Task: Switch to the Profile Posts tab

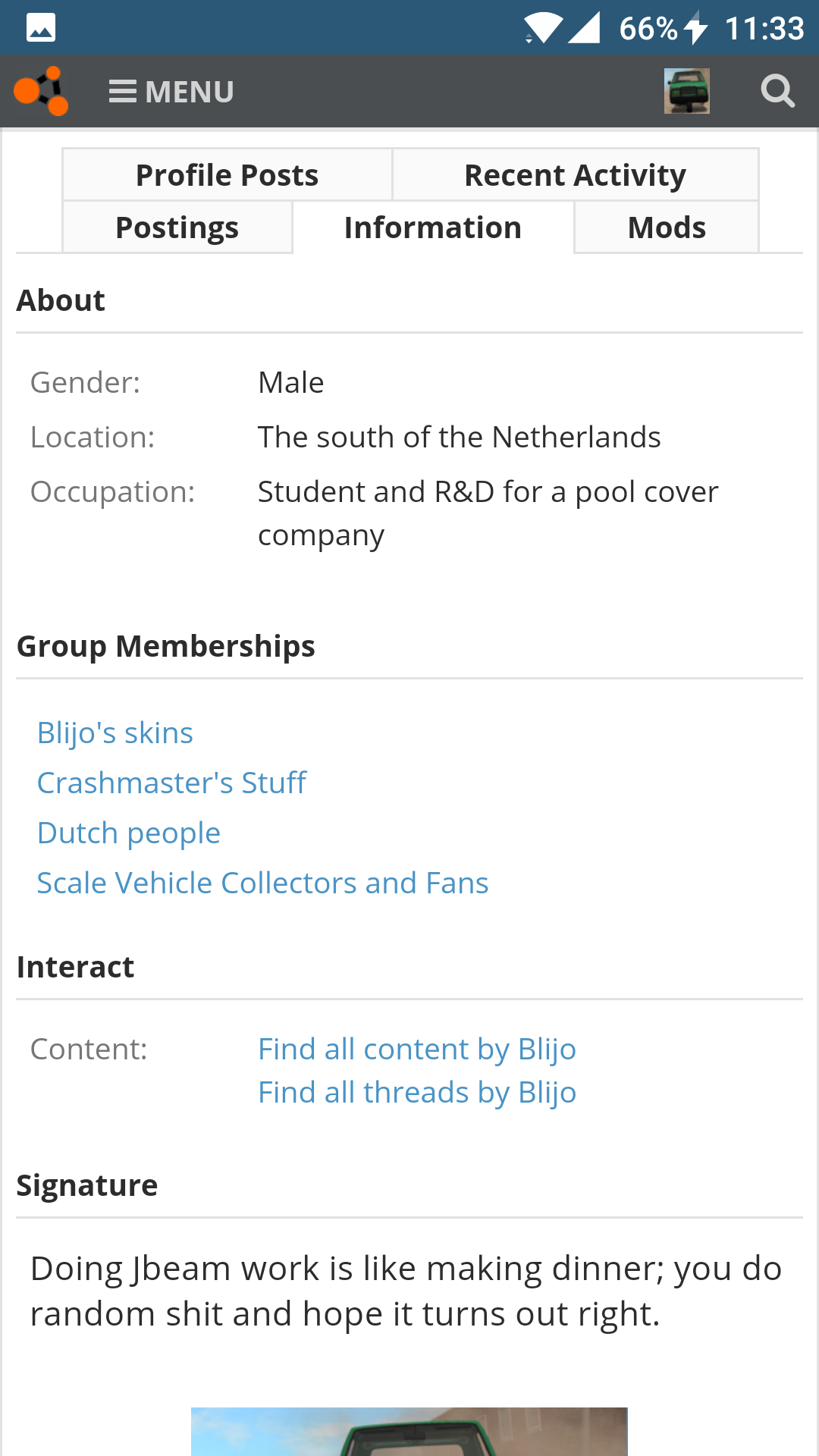Action: point(227,175)
